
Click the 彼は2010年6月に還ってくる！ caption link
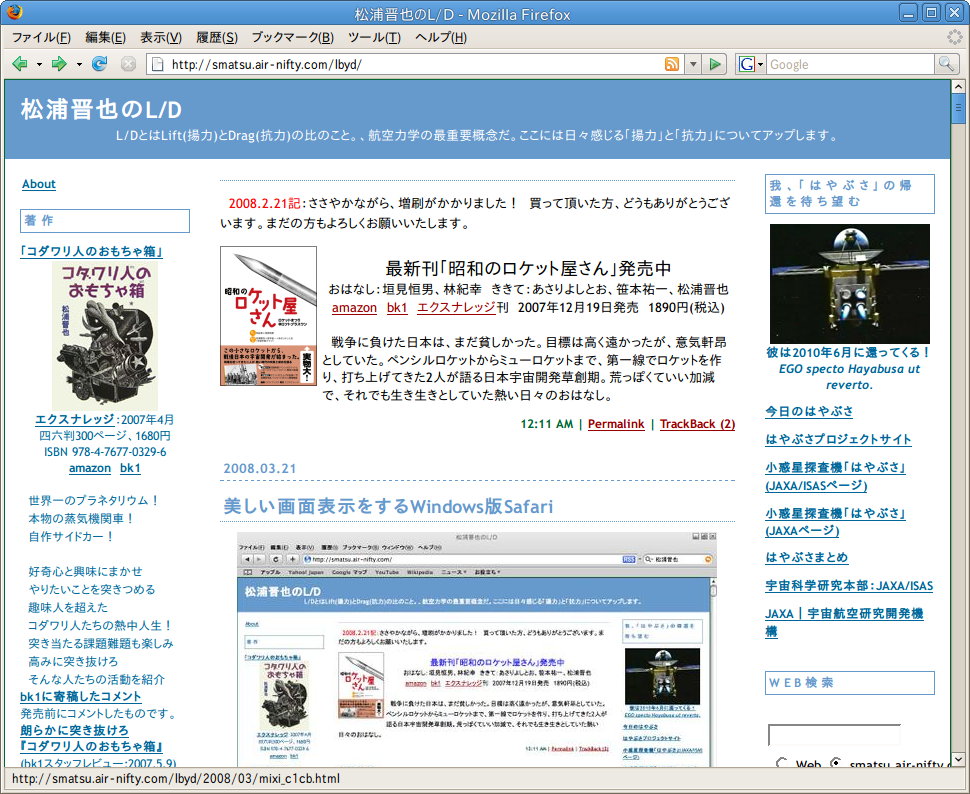pyautogui.click(x=849, y=352)
